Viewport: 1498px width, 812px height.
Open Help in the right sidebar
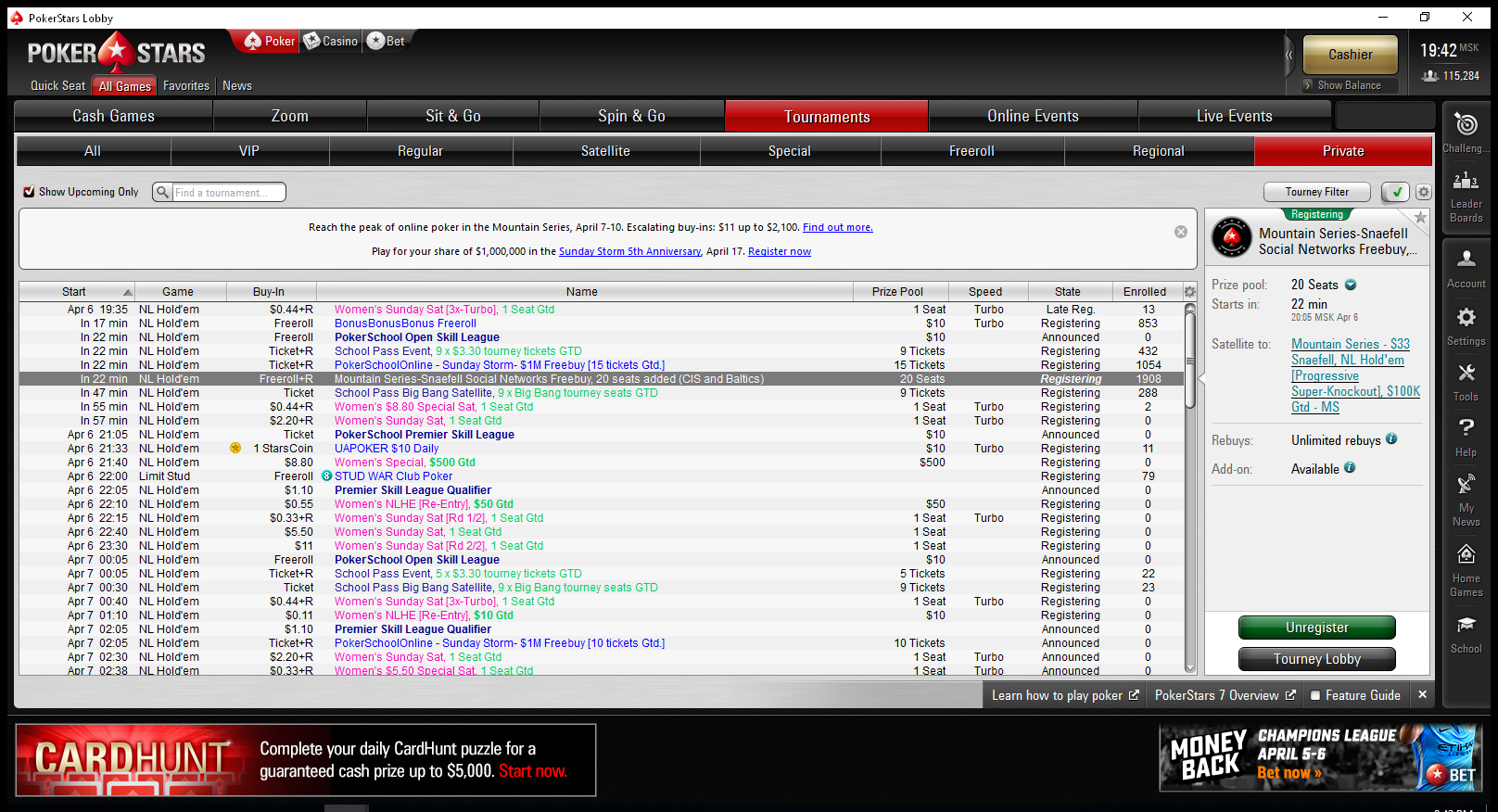tap(1466, 438)
